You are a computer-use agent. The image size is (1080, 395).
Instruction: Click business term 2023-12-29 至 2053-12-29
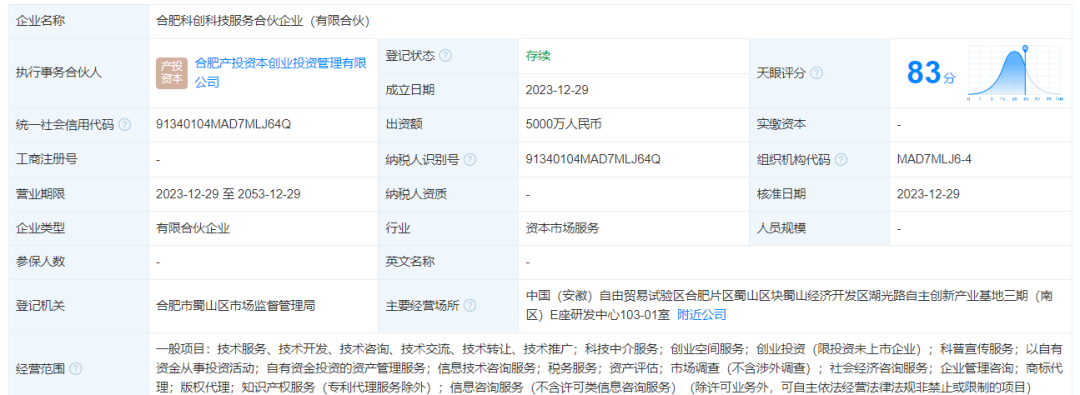(228, 194)
